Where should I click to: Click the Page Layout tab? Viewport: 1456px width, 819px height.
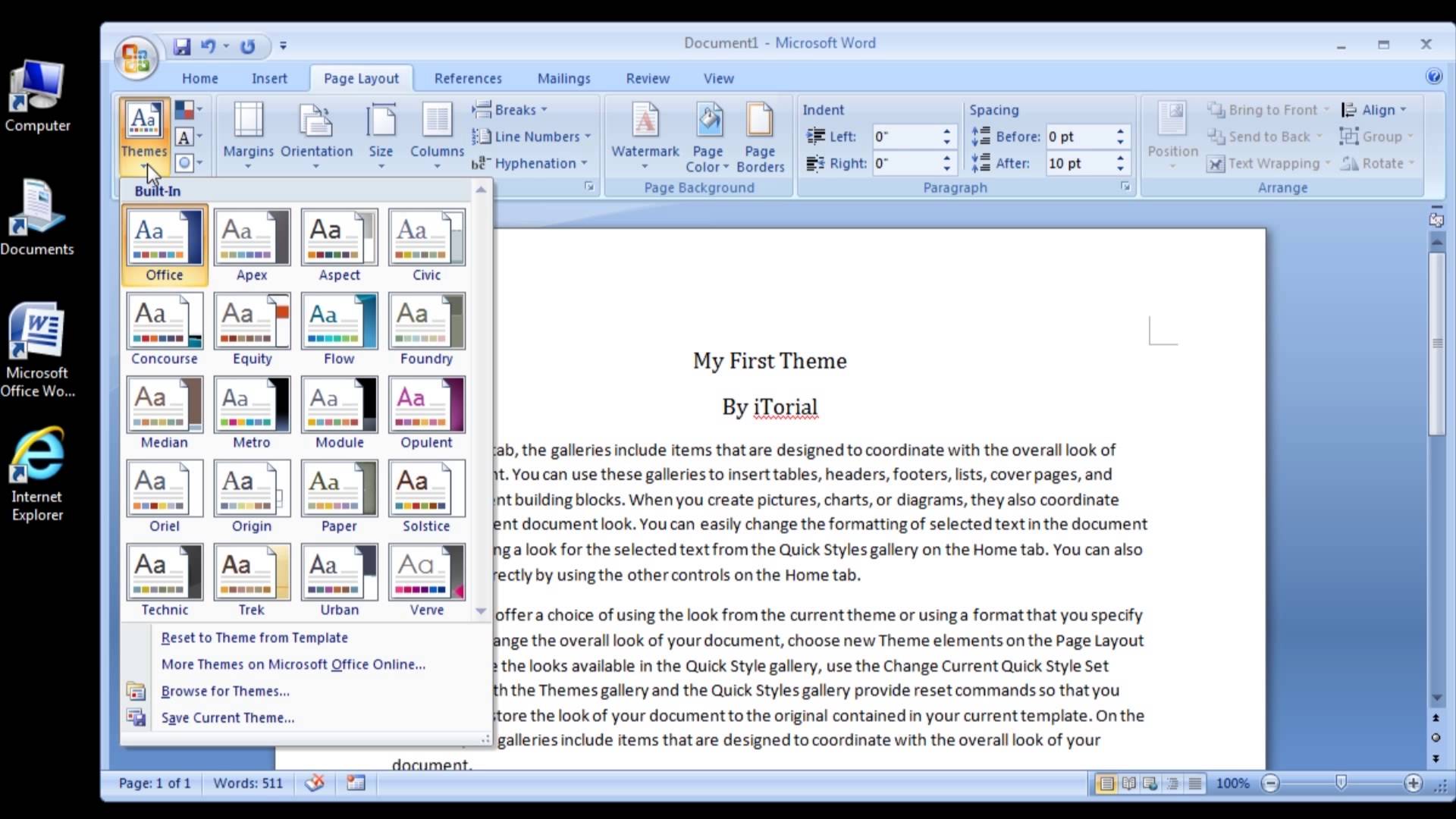tap(361, 78)
